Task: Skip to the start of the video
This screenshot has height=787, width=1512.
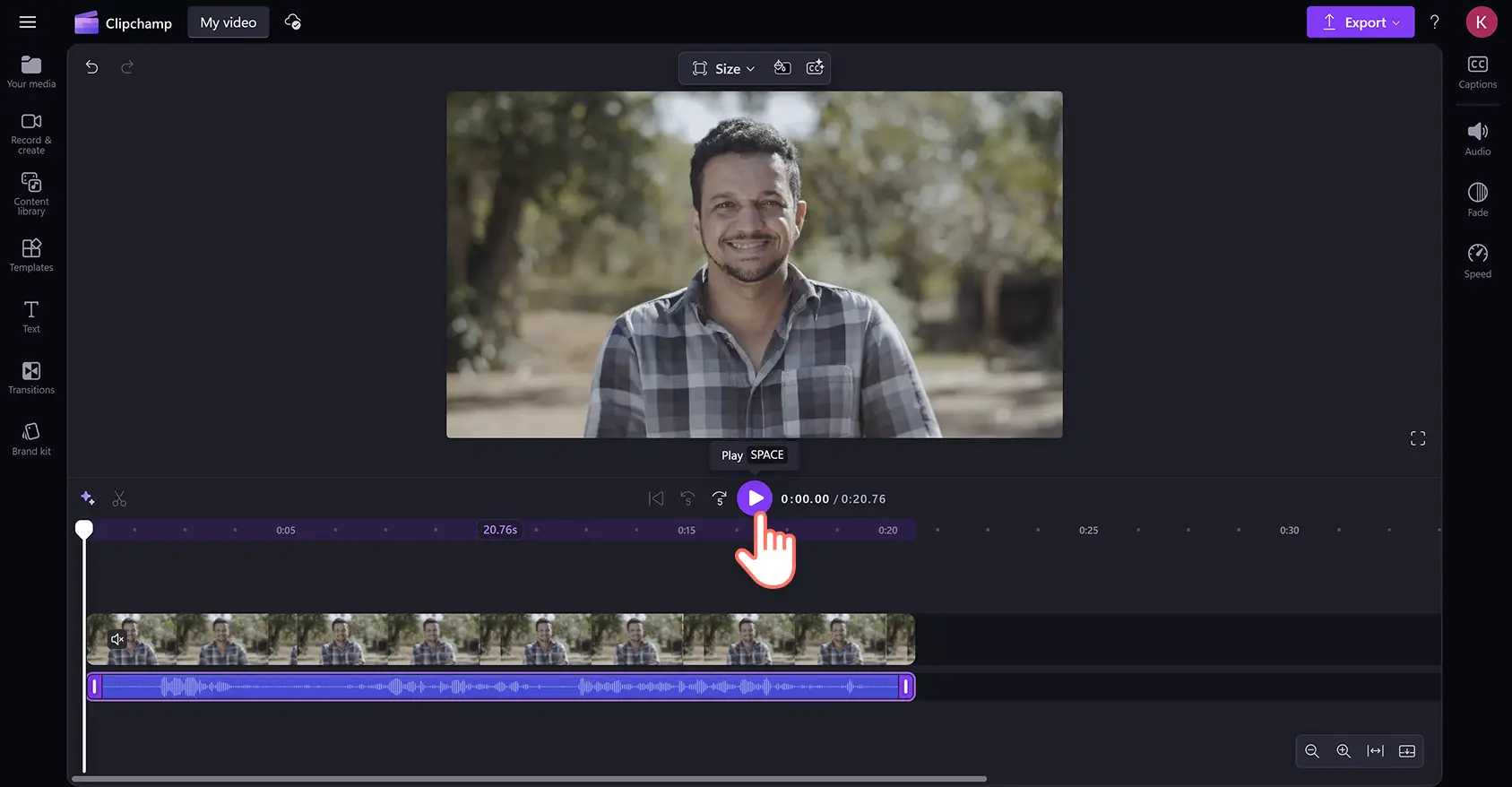Action: coord(656,498)
